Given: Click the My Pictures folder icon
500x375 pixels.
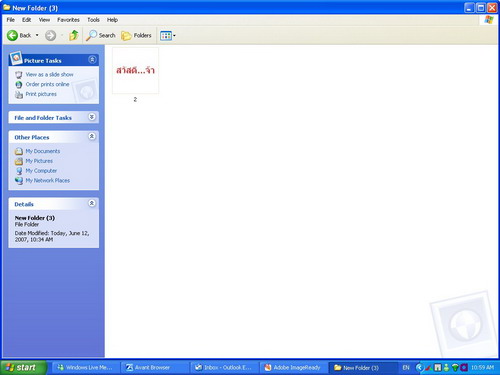Looking at the screenshot, I should (19, 161).
